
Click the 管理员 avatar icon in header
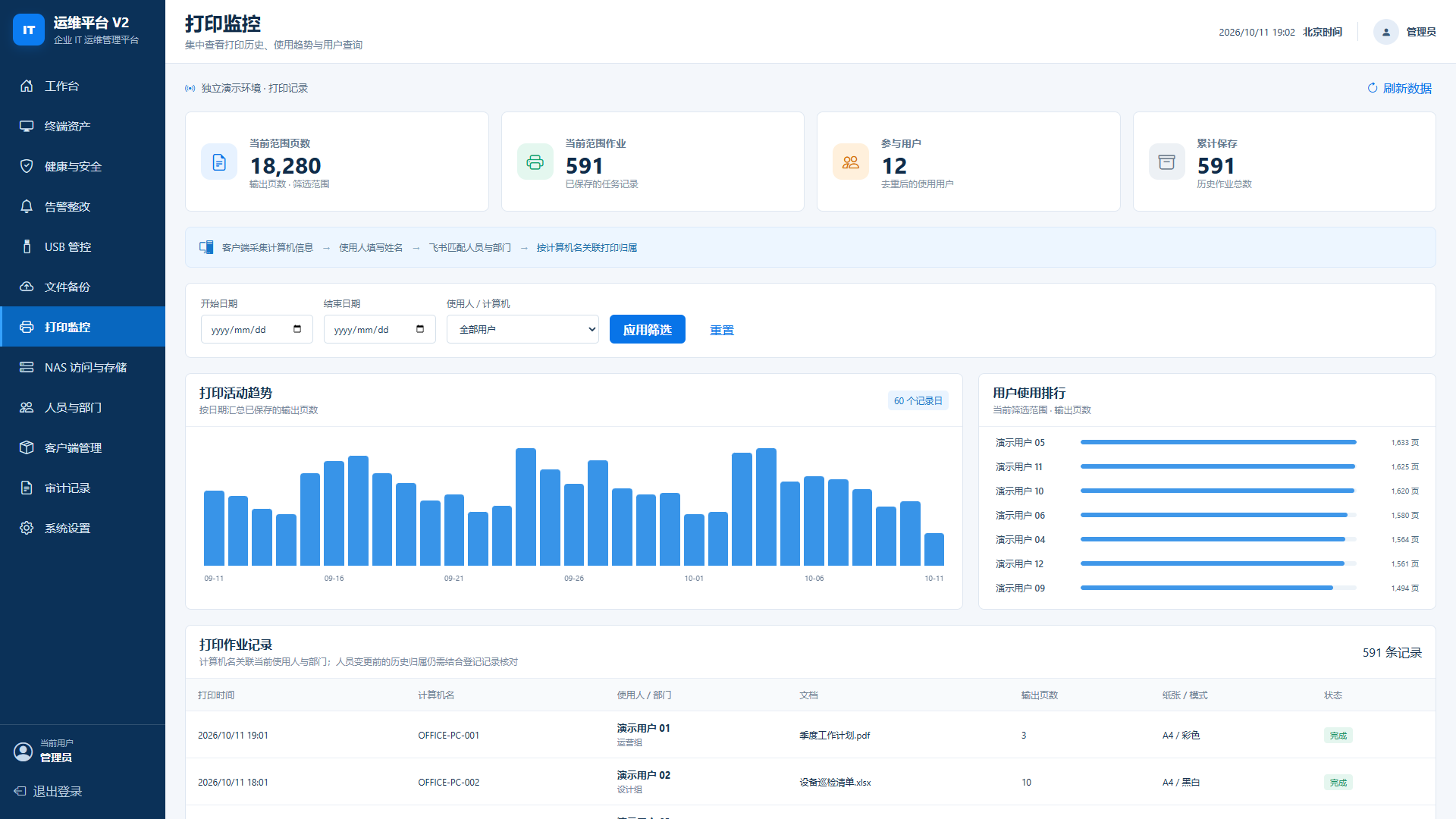pos(1386,32)
